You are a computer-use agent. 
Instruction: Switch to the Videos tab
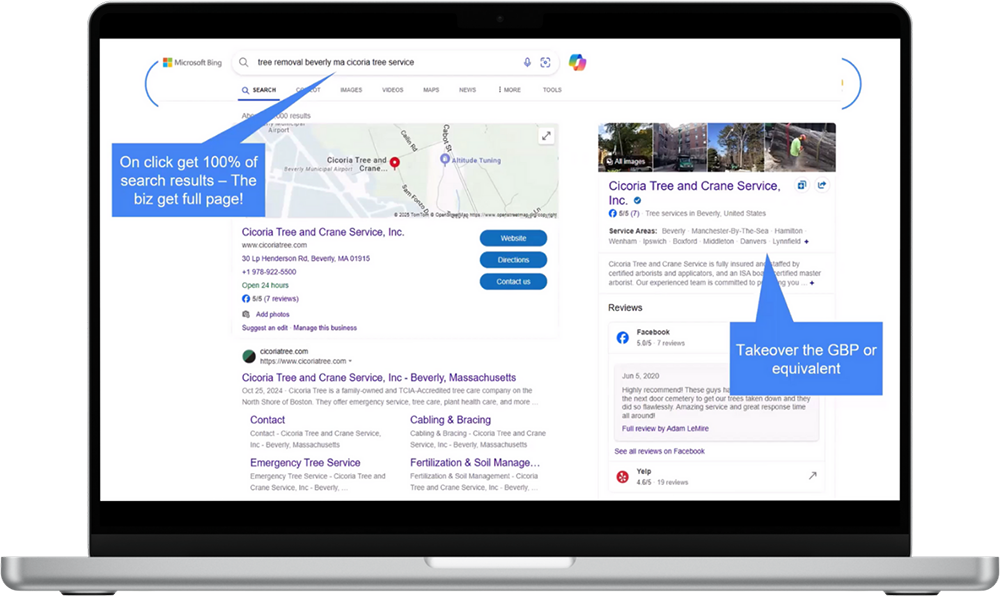393,90
